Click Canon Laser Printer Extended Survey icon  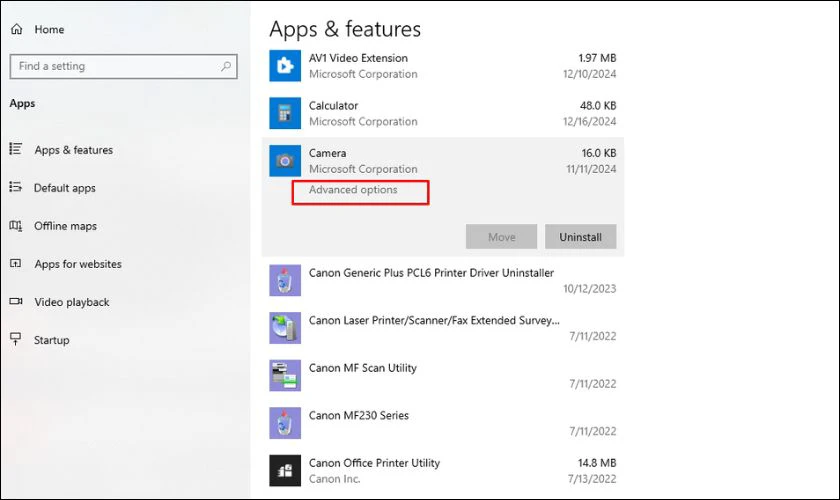(x=285, y=328)
